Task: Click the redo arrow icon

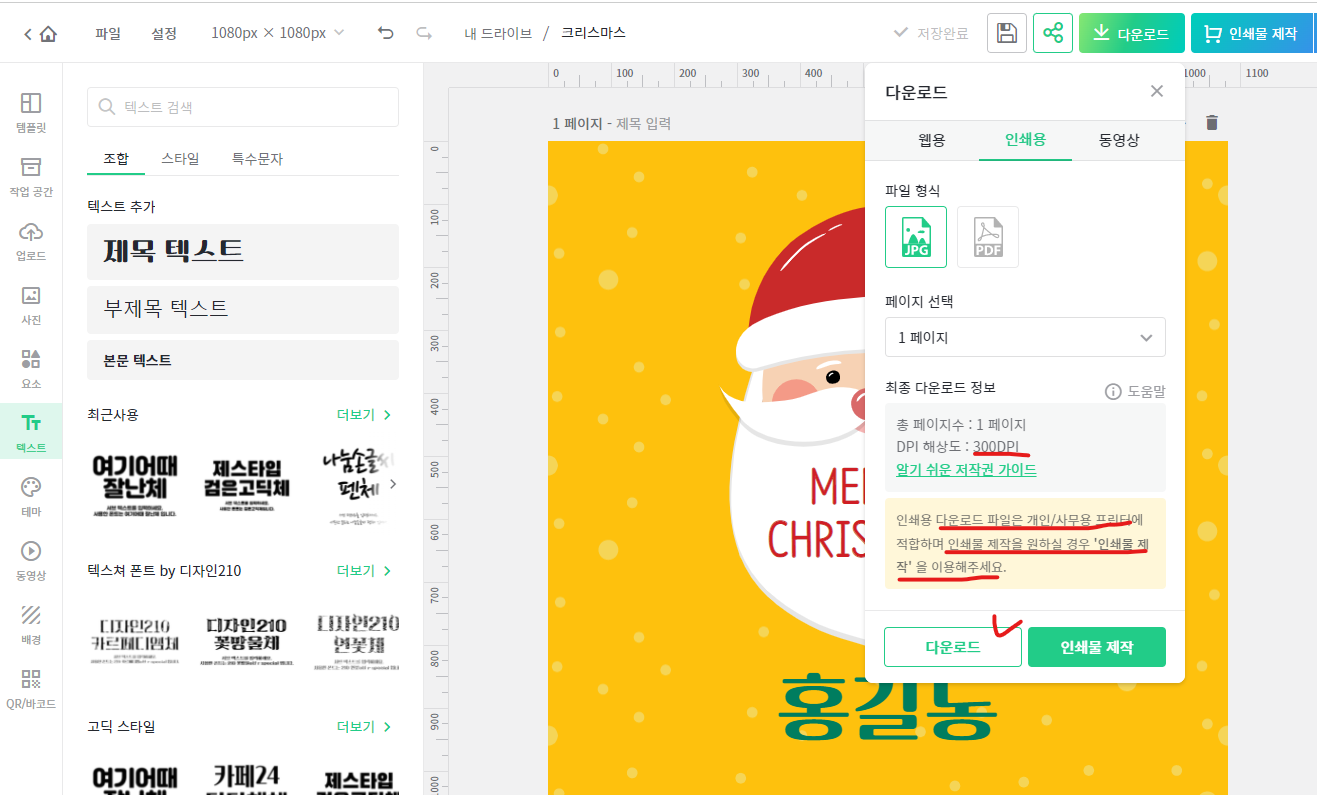Action: 424,33
